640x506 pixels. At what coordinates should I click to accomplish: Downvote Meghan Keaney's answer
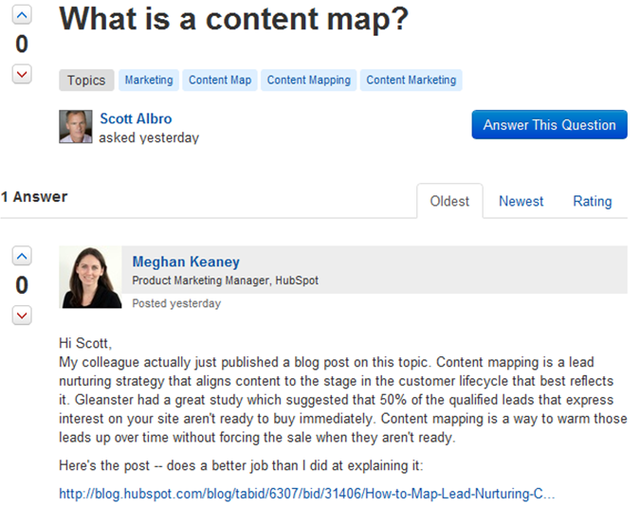coord(21,315)
